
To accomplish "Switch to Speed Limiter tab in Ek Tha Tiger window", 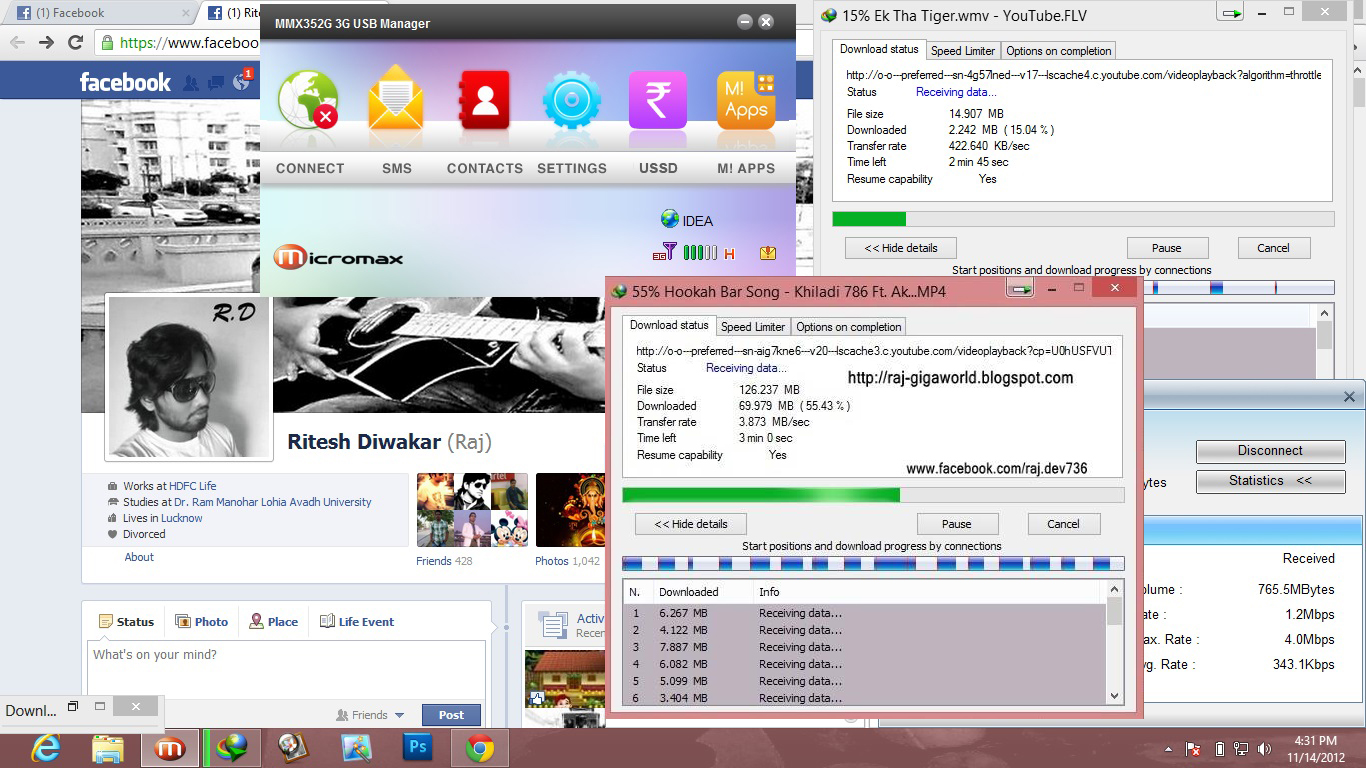I will tap(963, 50).
